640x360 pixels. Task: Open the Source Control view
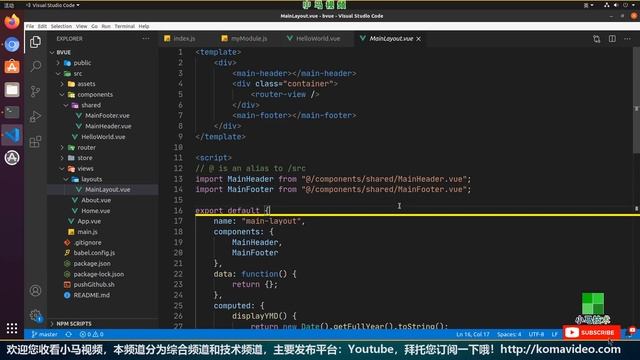(36, 91)
